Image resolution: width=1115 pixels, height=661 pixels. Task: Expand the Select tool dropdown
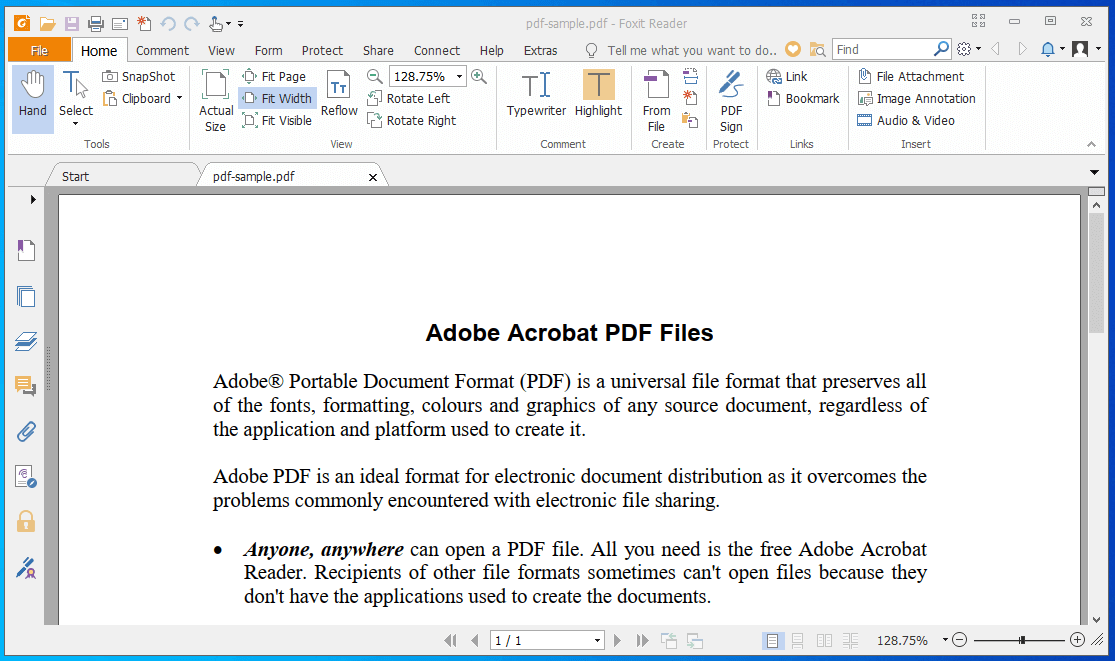pyautogui.click(x=75, y=123)
